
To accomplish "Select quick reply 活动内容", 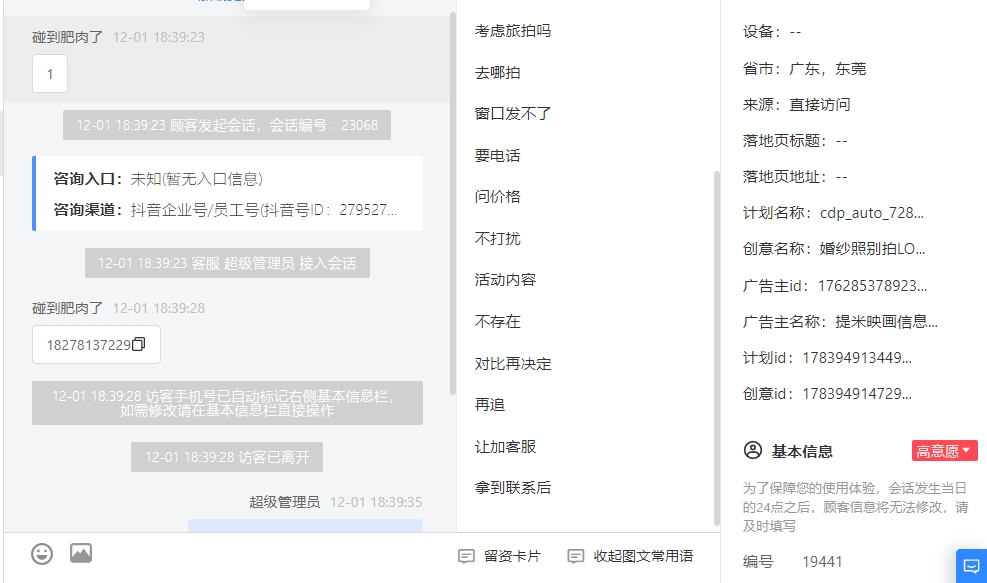I will pyautogui.click(x=505, y=280).
